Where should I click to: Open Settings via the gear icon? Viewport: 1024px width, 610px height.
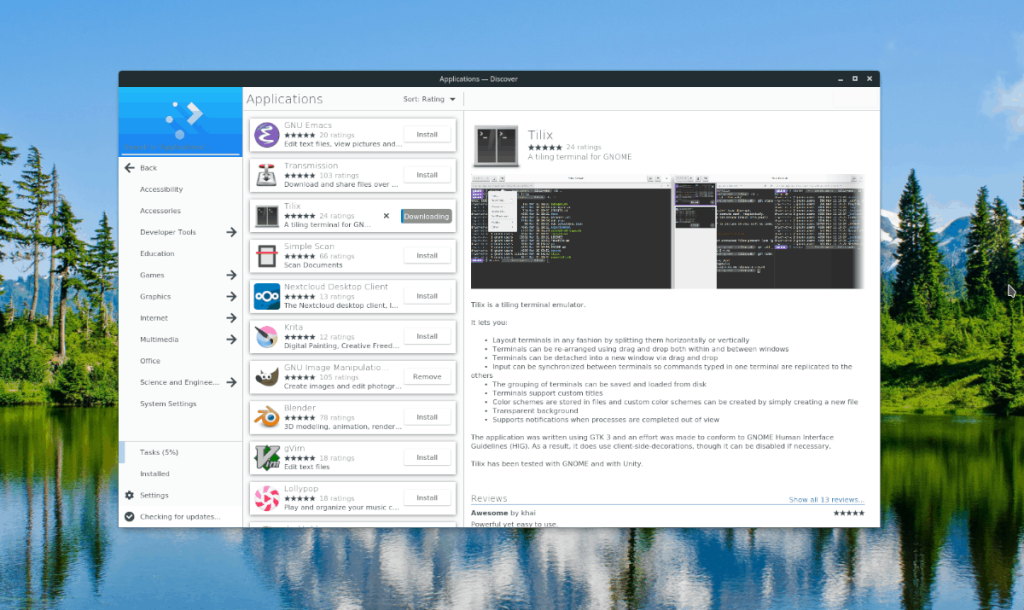(157, 494)
